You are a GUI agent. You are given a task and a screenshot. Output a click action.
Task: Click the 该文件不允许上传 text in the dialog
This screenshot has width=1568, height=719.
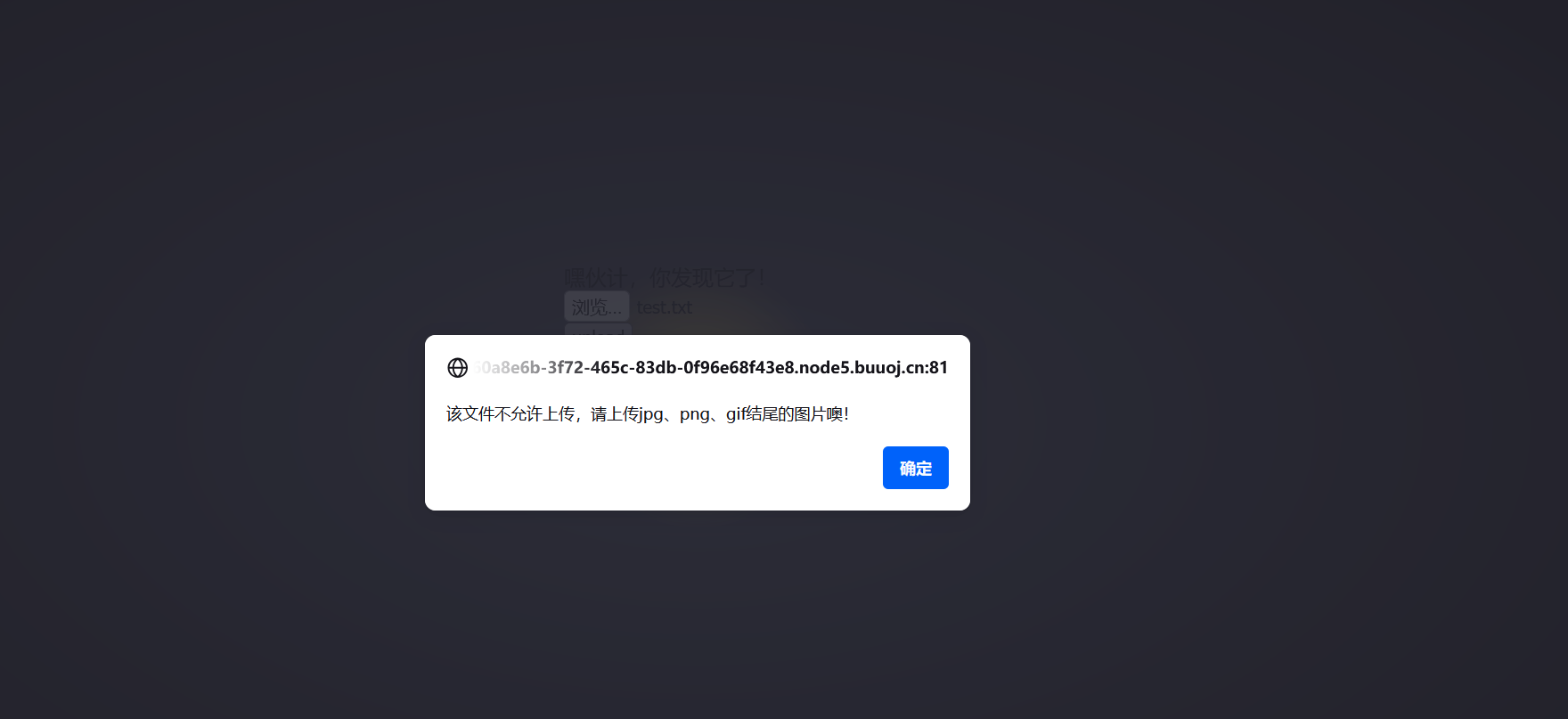coord(510,414)
